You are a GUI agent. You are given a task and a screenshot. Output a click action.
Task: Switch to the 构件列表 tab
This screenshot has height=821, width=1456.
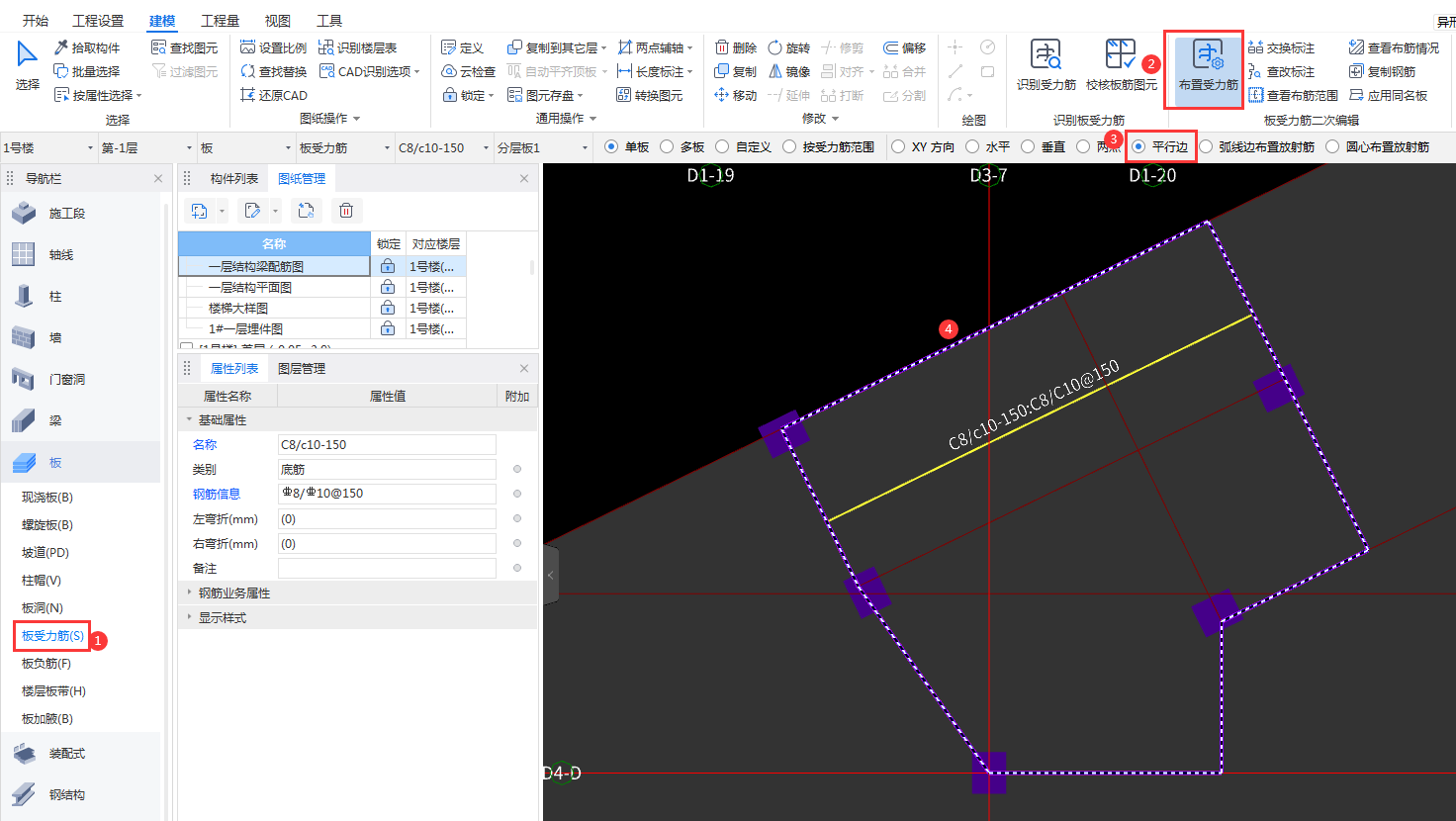pos(234,178)
